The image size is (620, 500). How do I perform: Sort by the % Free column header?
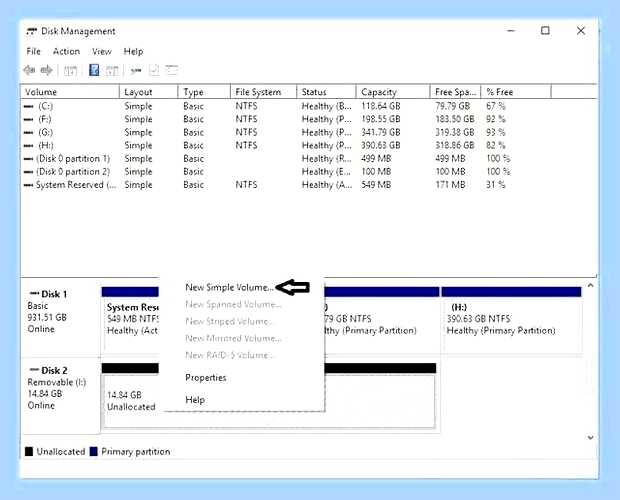[x=516, y=92]
